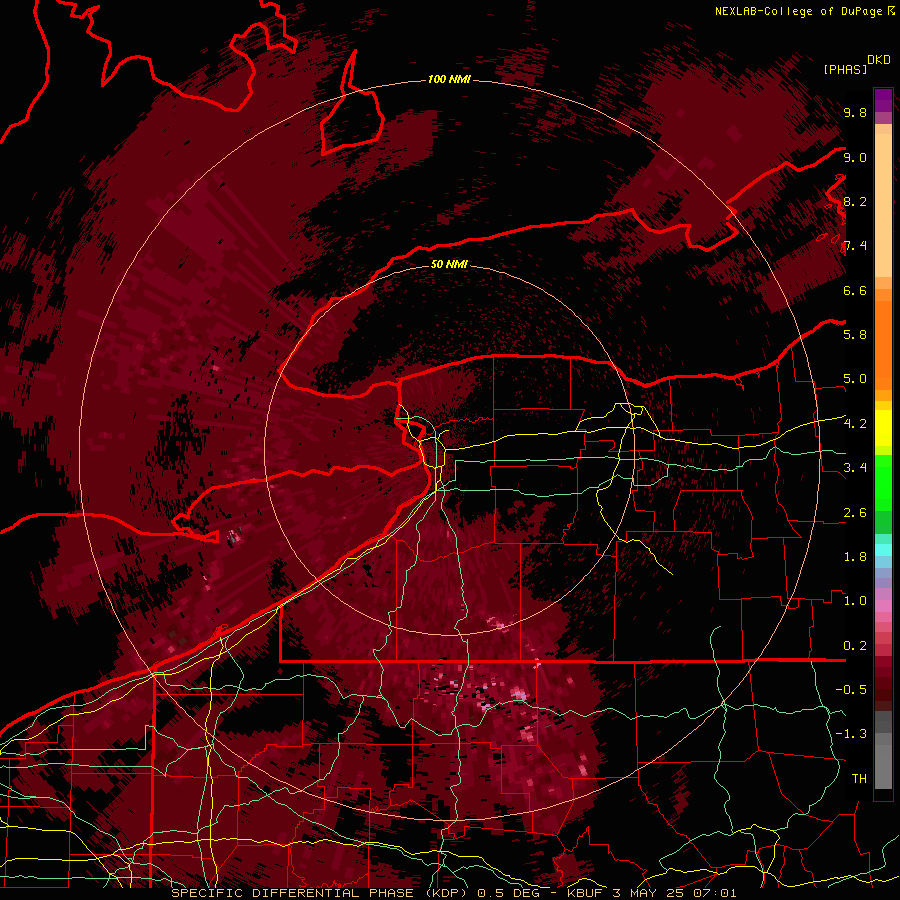The width and height of the screenshot is (900, 900).
Task: Click the 8.2 scale value
Action: (855, 201)
